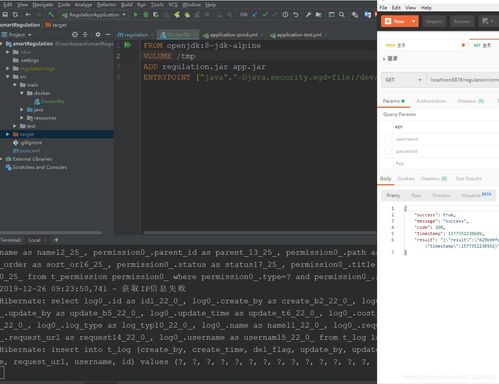Image resolution: width=499 pixels, height=384 pixels.
Task: Hide the Project panel with minus icon
Action: pos(108,35)
